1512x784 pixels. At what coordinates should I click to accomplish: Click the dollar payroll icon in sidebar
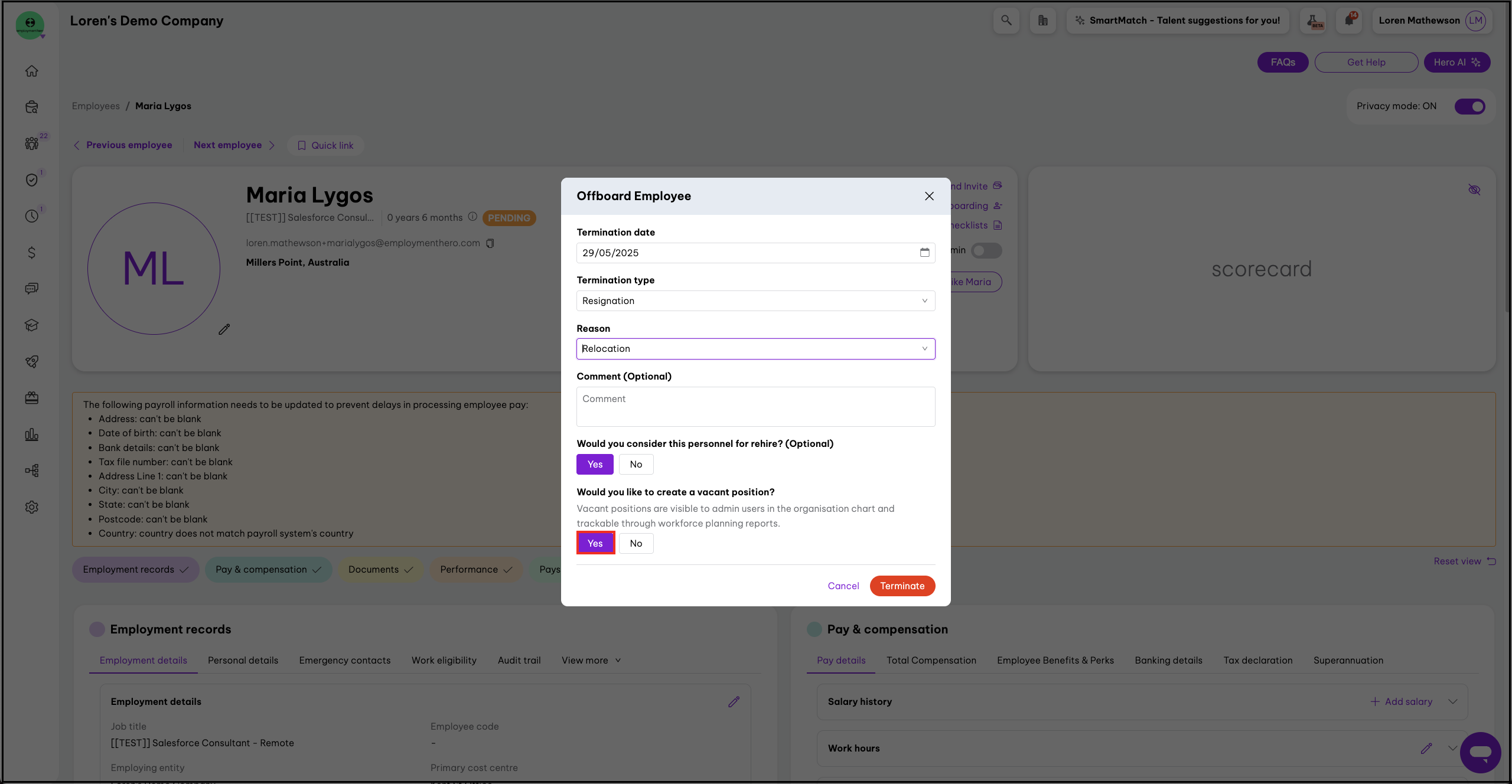point(32,253)
